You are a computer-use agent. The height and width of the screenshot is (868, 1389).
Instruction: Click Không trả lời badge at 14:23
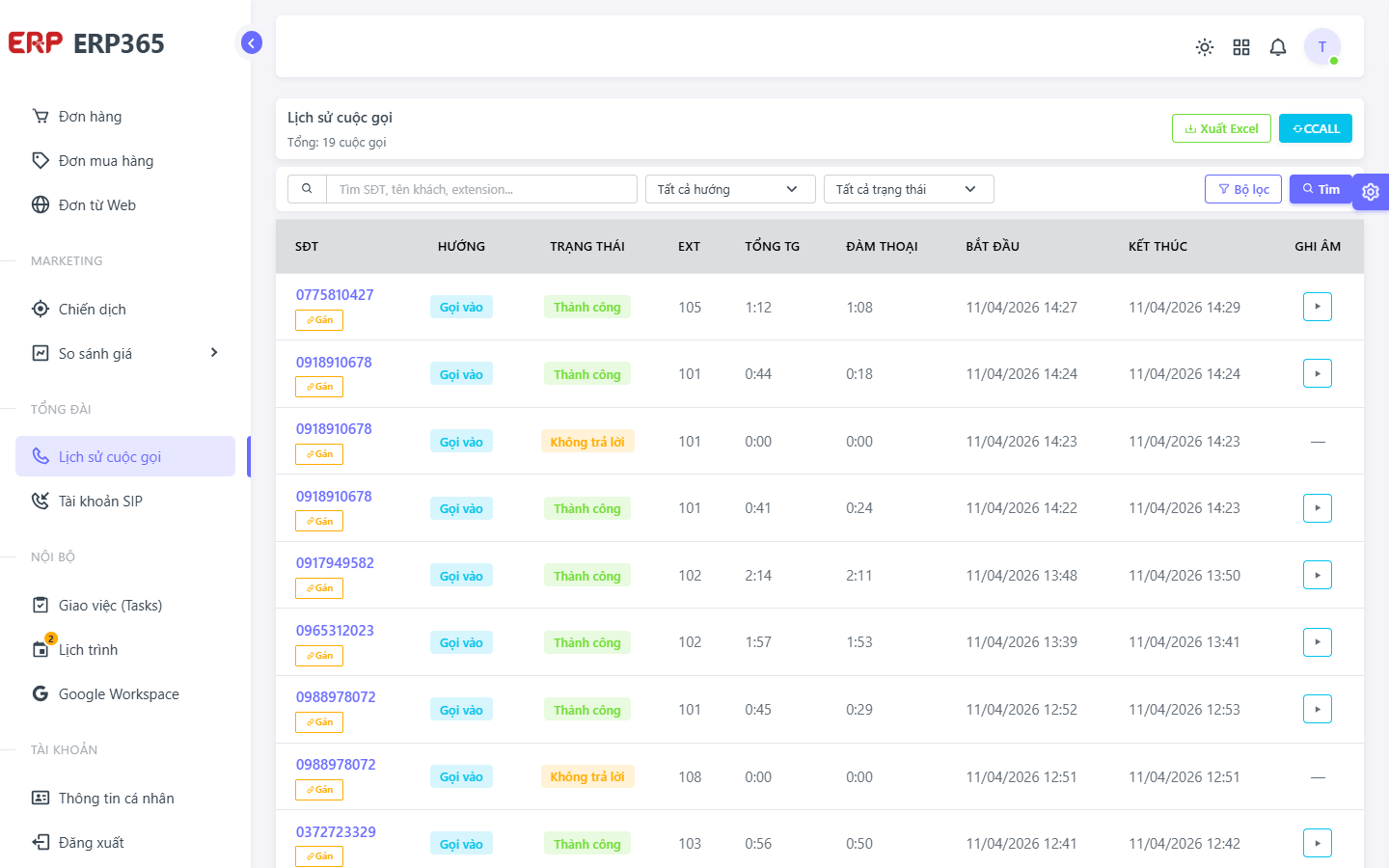pyautogui.click(x=587, y=442)
